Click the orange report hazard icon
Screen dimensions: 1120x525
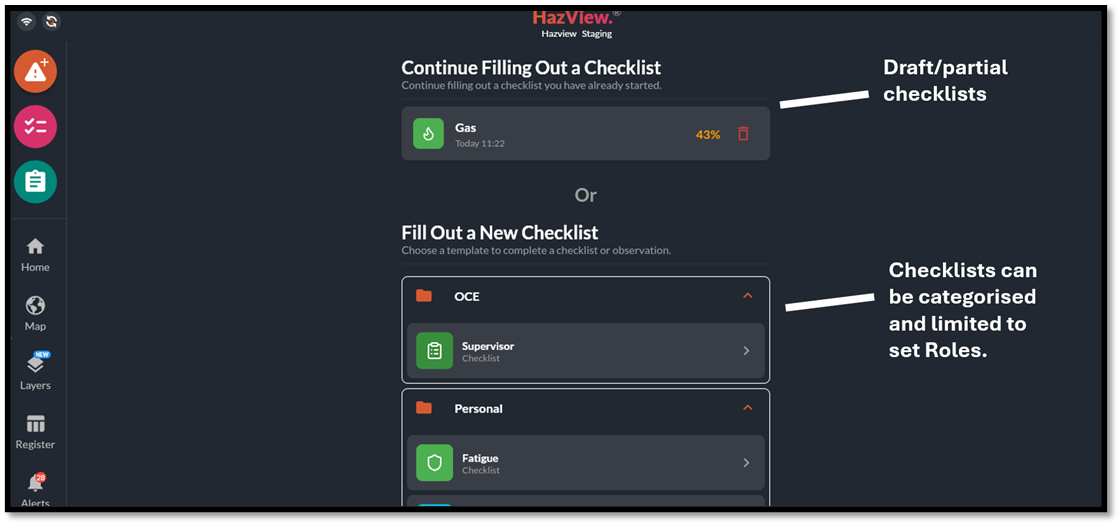[35, 71]
